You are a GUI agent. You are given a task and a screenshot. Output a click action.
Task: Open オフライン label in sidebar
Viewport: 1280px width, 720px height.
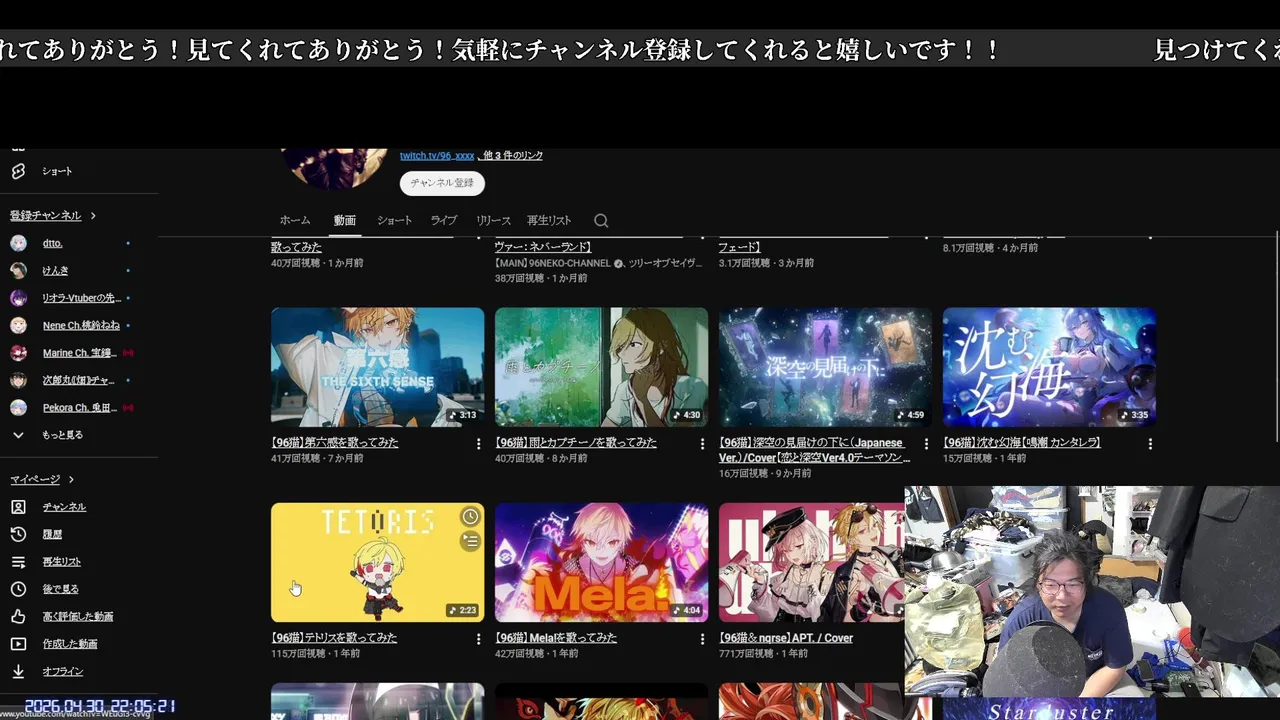pyautogui.click(x=63, y=671)
